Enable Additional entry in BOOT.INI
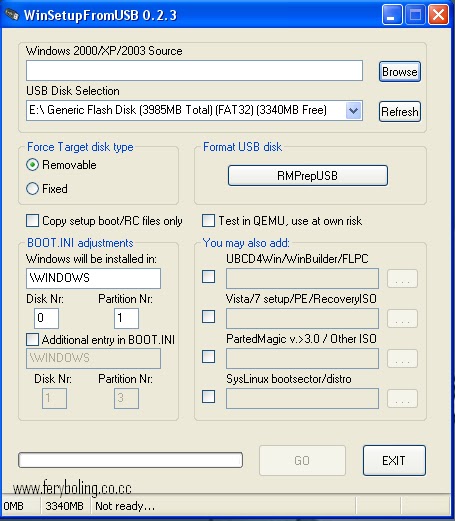Image resolution: width=455 pixels, height=521 pixels. click(32, 340)
